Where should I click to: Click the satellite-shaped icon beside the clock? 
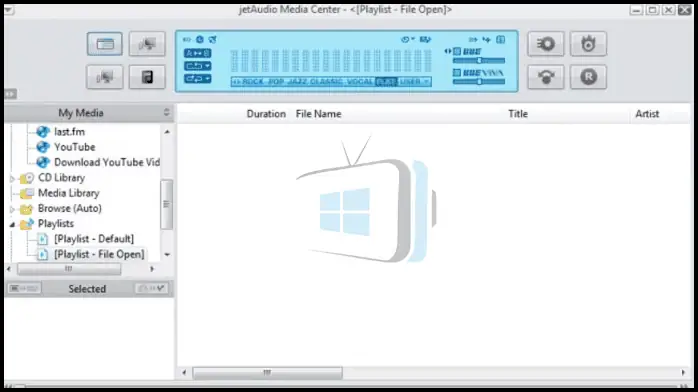[x=213, y=40]
